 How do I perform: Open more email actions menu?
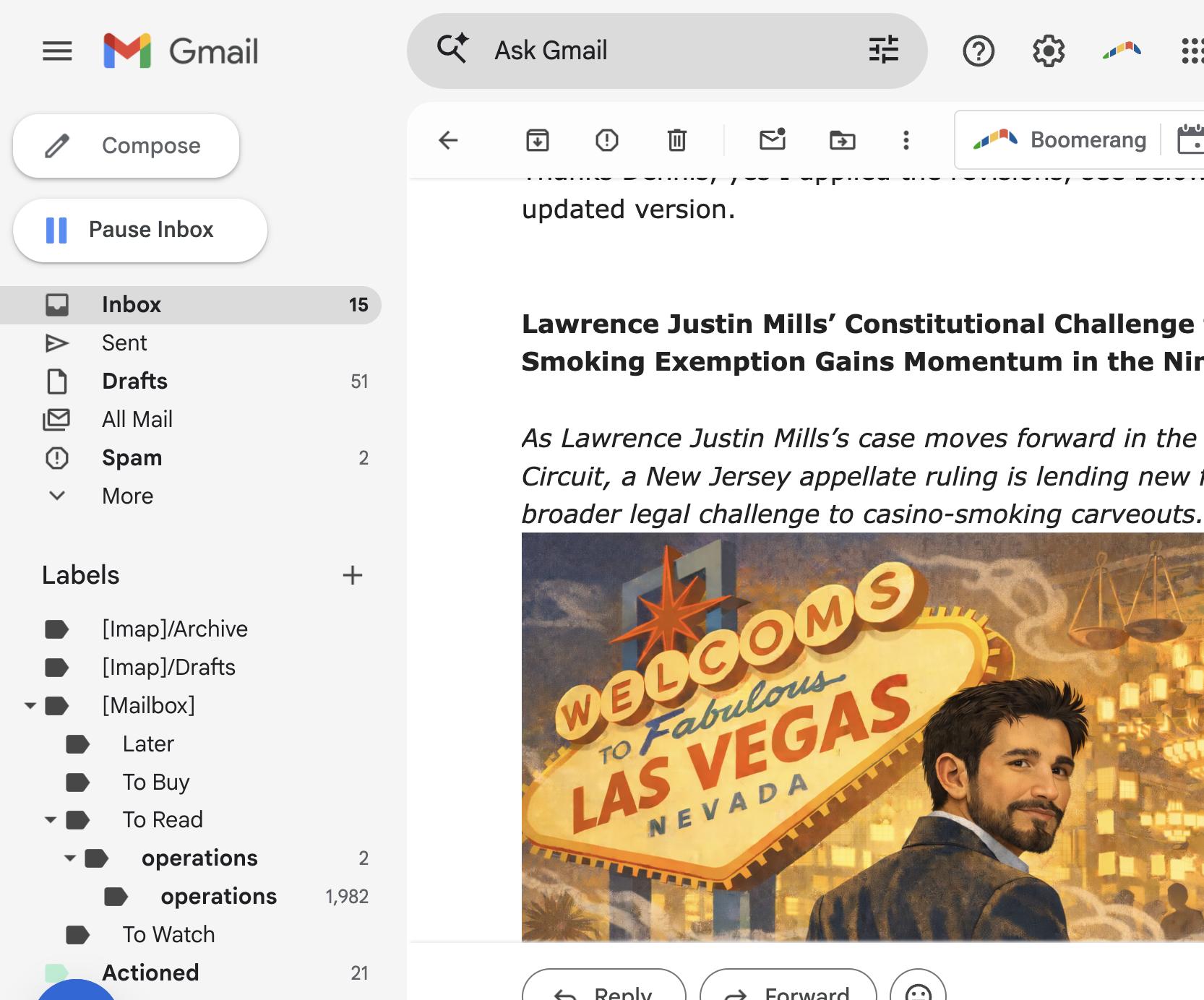pos(906,140)
